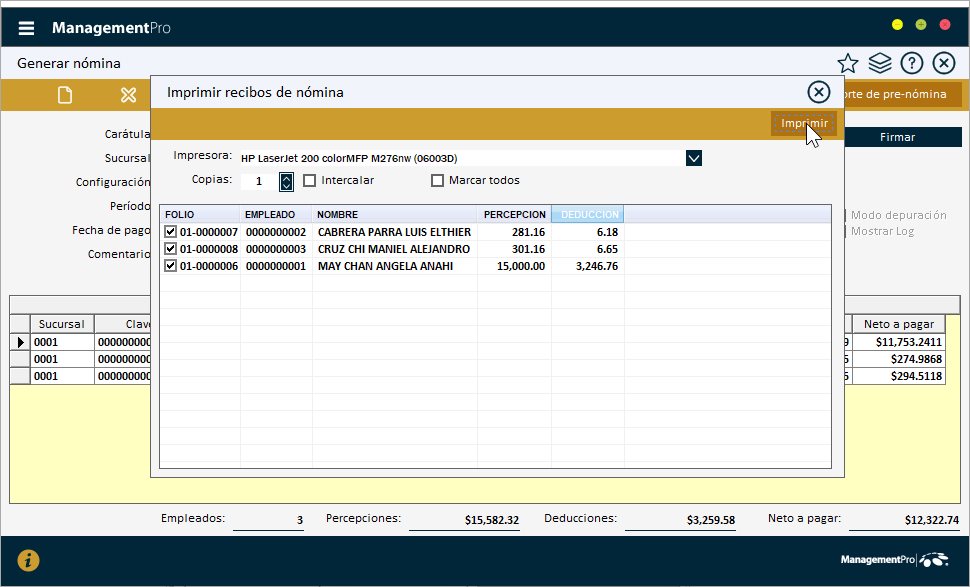Image resolution: width=970 pixels, height=587 pixels.
Task: Check the Marcar todos checkbox
Action: click(x=437, y=181)
